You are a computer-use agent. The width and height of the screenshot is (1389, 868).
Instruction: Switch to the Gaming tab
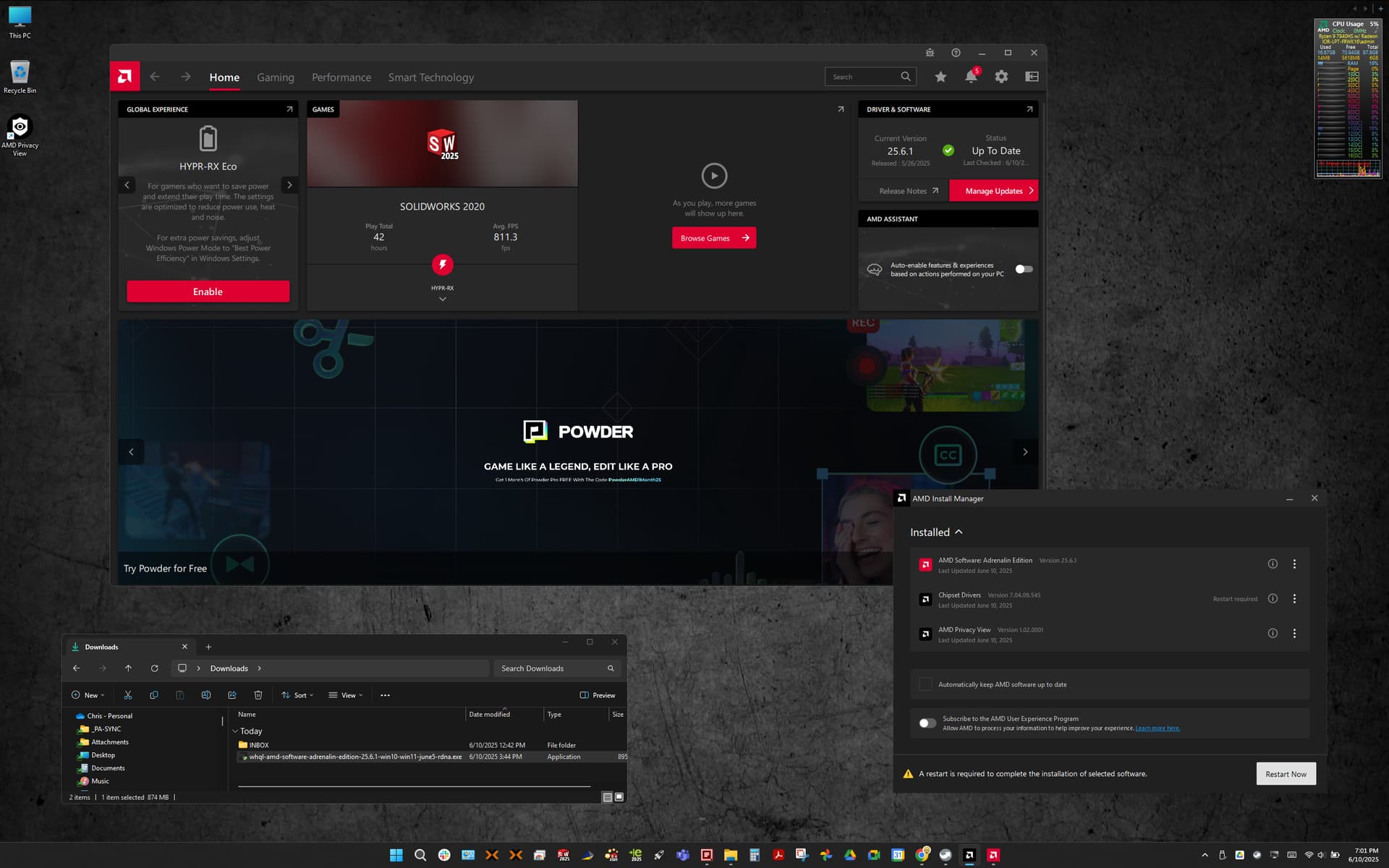276,77
